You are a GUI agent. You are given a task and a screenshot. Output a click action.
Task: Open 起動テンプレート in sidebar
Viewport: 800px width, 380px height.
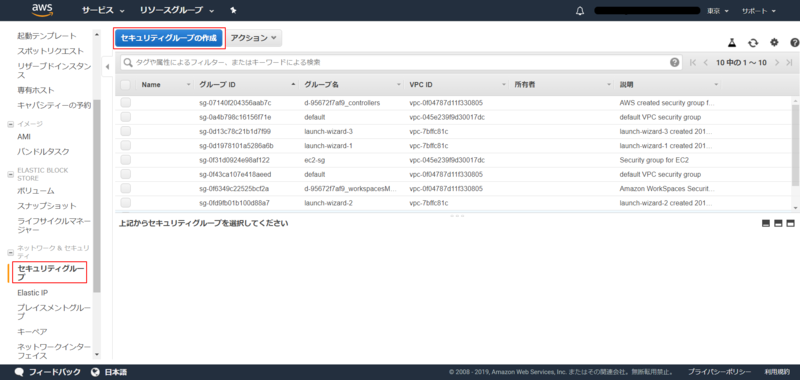point(47,36)
